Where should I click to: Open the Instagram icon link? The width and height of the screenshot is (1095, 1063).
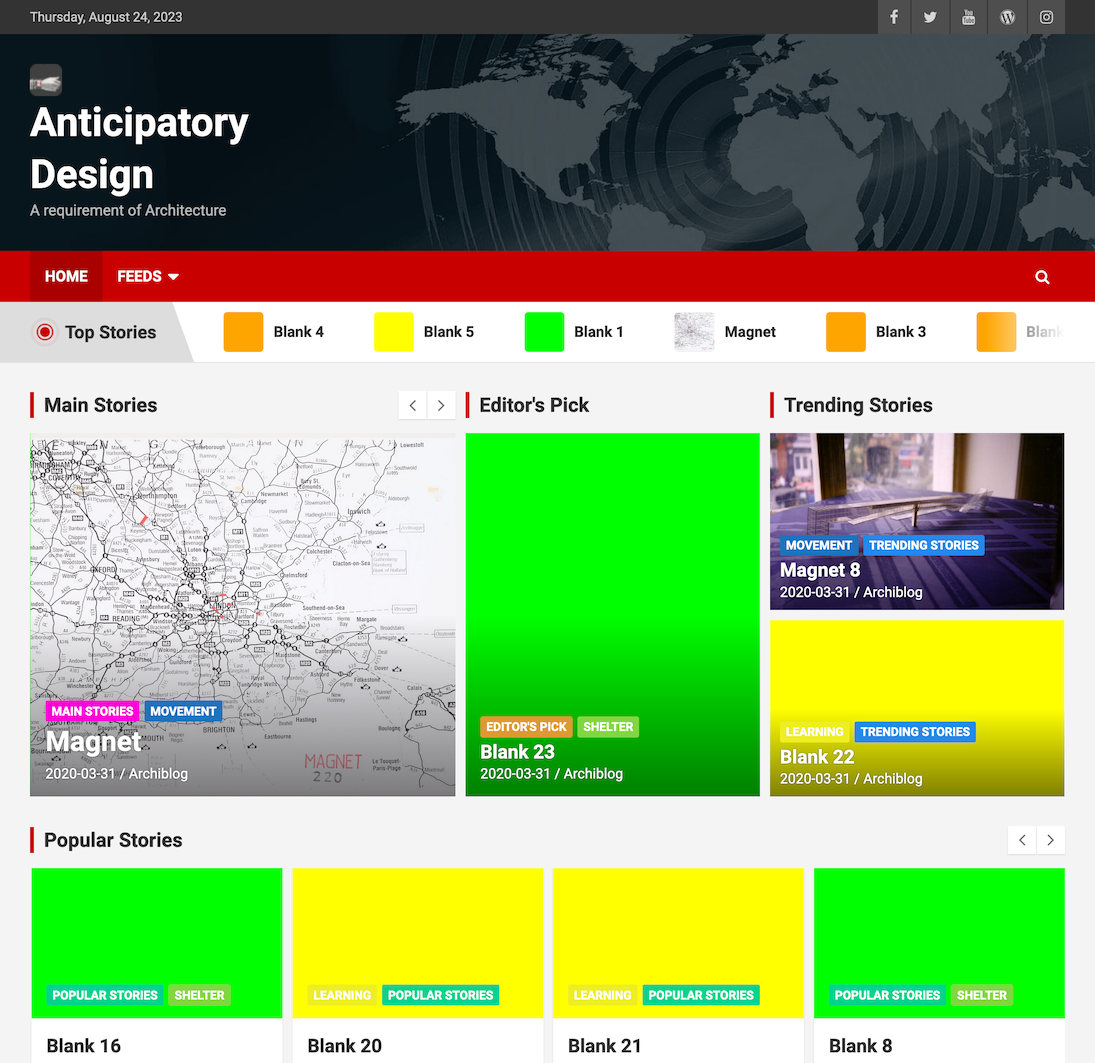click(x=1046, y=17)
